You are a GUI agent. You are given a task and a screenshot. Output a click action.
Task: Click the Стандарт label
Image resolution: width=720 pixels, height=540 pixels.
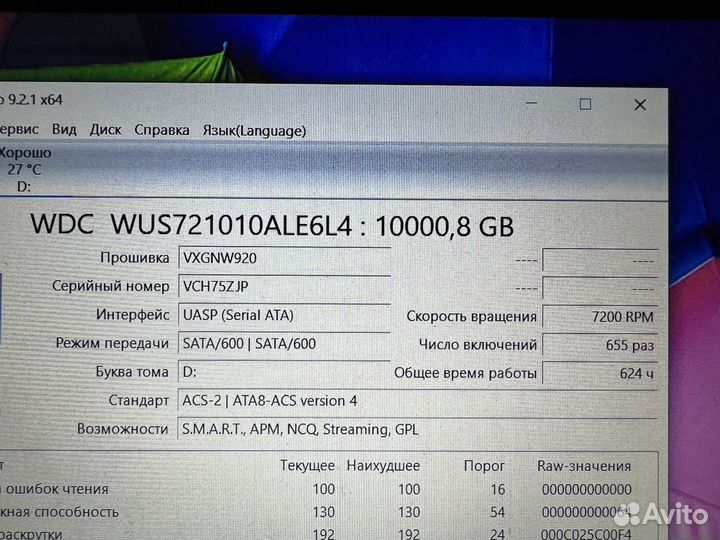139,400
